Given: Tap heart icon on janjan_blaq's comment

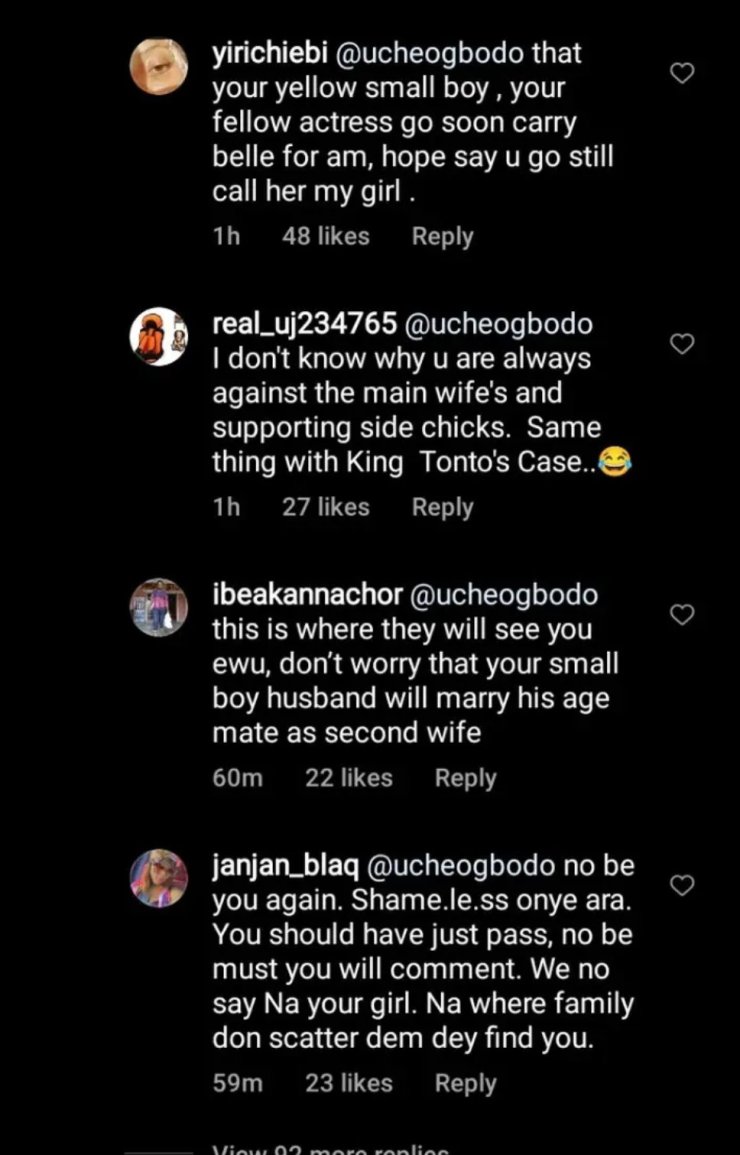Looking at the screenshot, I should click(x=682, y=886).
